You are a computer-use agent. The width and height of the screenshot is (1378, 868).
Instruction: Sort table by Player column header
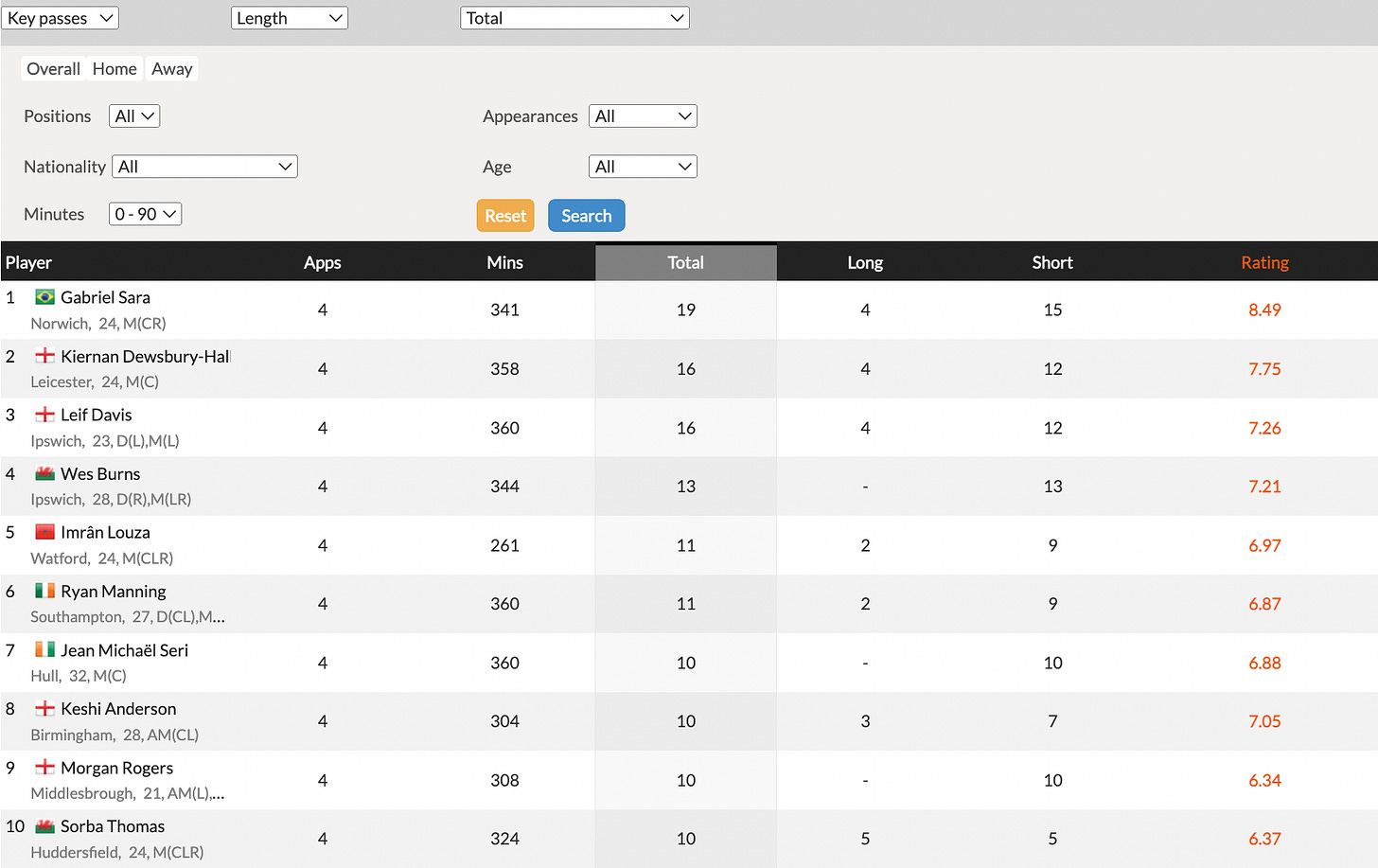tap(28, 263)
